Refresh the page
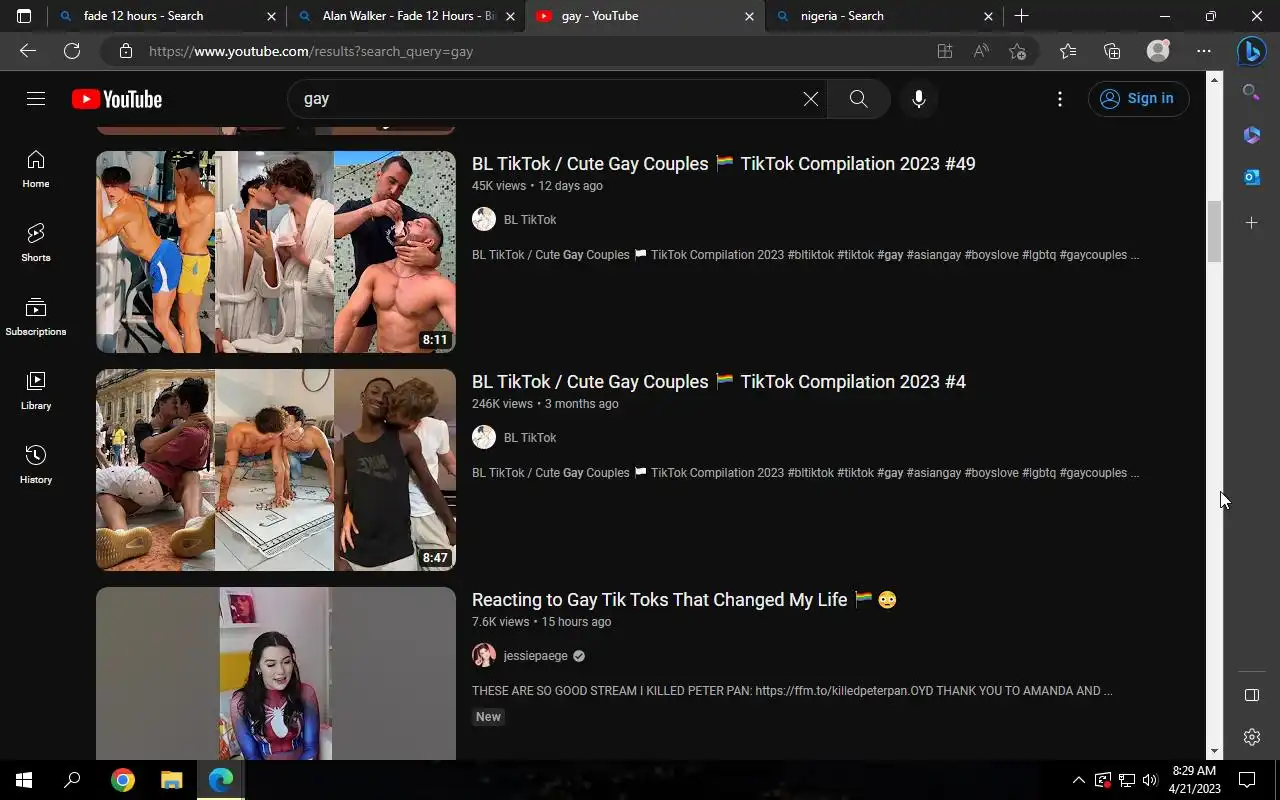The width and height of the screenshot is (1280, 800). tap(72, 51)
